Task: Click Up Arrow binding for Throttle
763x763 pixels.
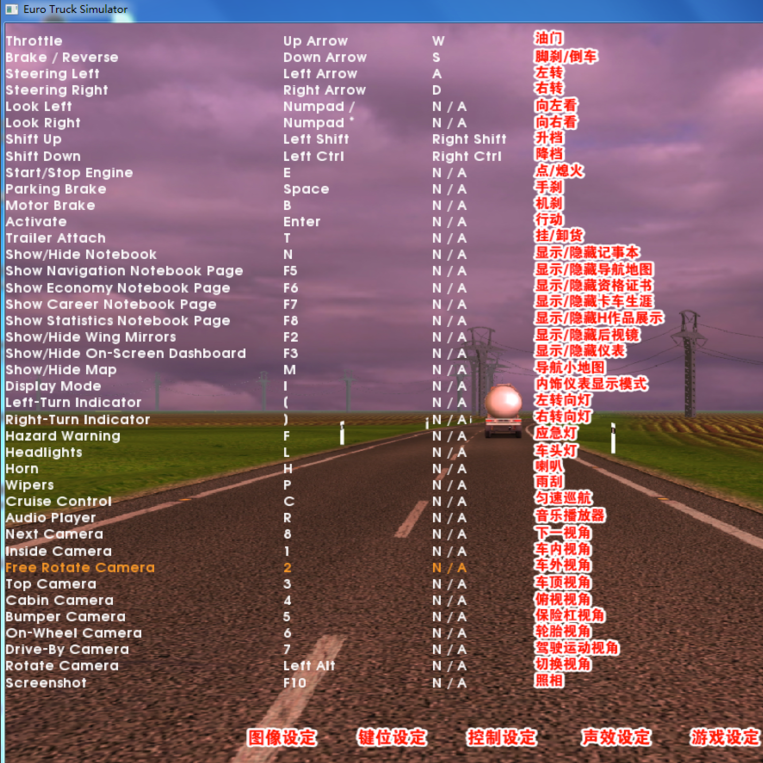Action: pos(315,41)
